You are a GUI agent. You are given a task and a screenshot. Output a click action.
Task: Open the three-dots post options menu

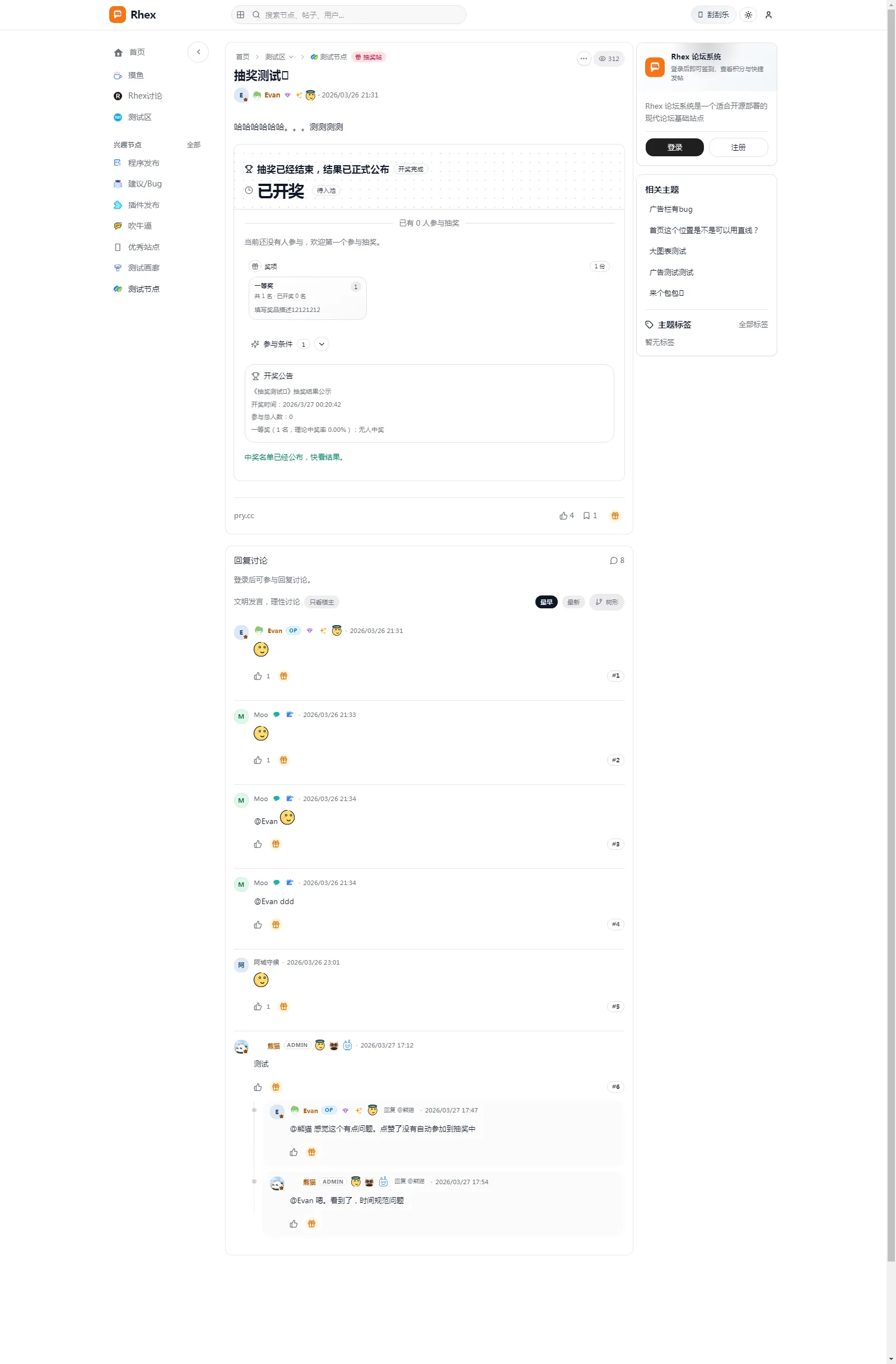(584, 58)
